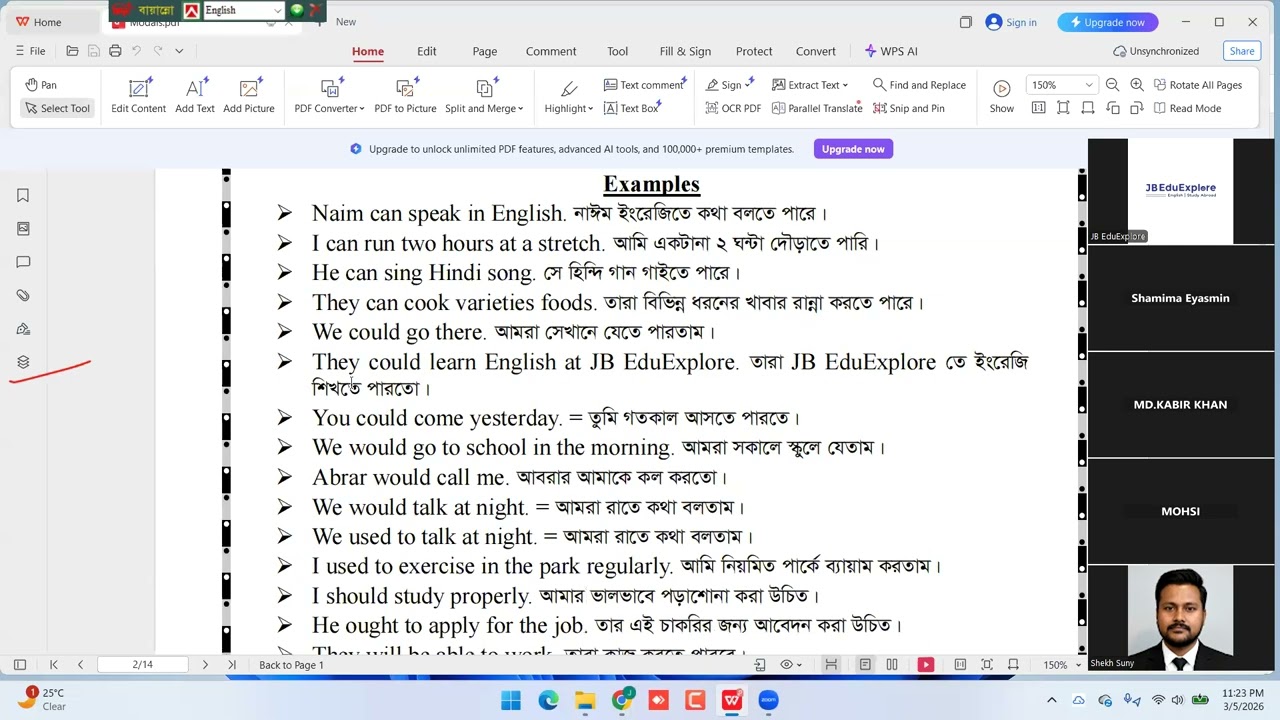Toggle the navigation pane in status bar
The height and width of the screenshot is (720, 1280).
19,665
